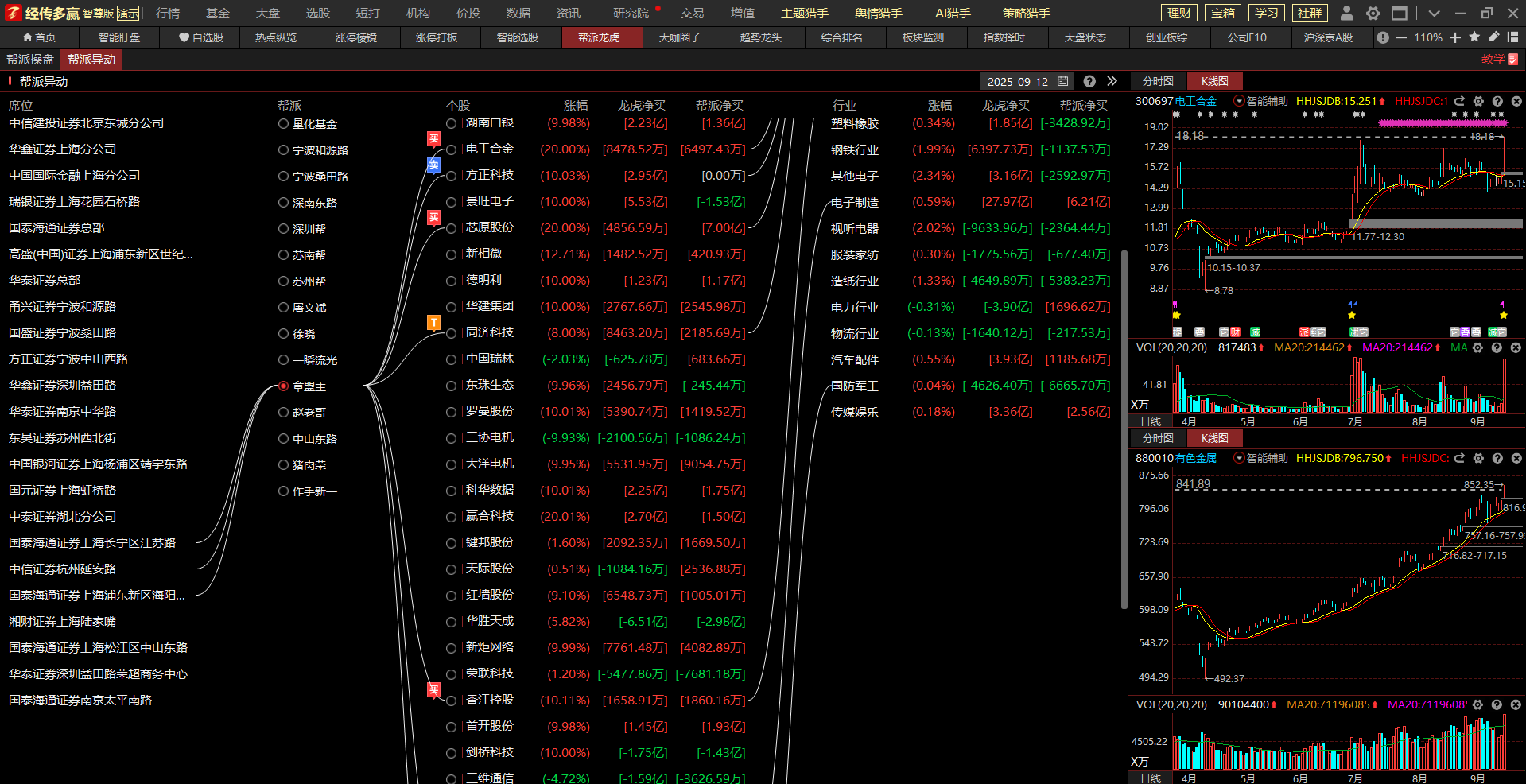The height and width of the screenshot is (784, 1526).
Task: Select the 国防军工 industry row
Action: pos(970,386)
